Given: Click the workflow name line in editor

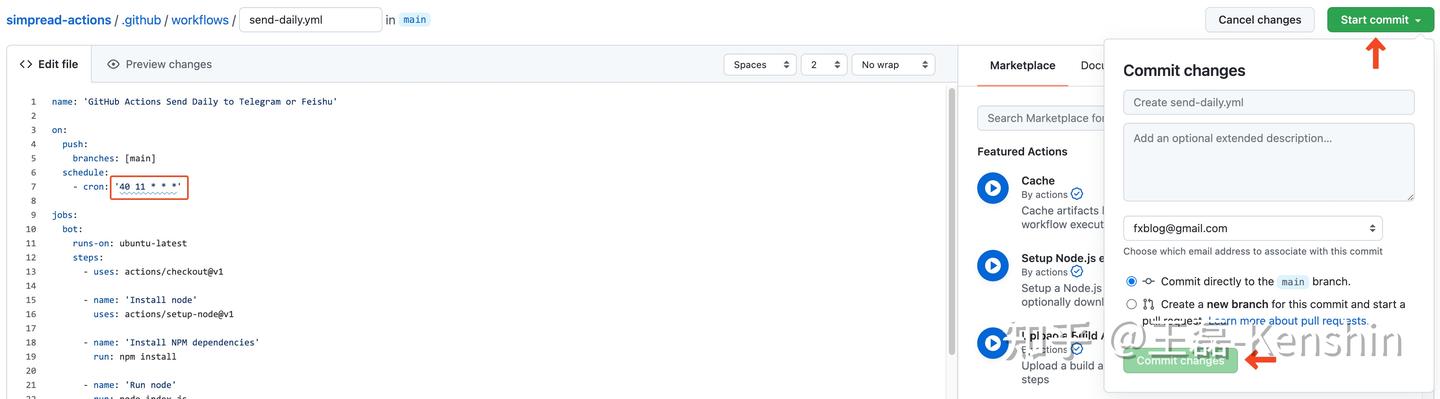Looking at the screenshot, I should click(x=194, y=102).
